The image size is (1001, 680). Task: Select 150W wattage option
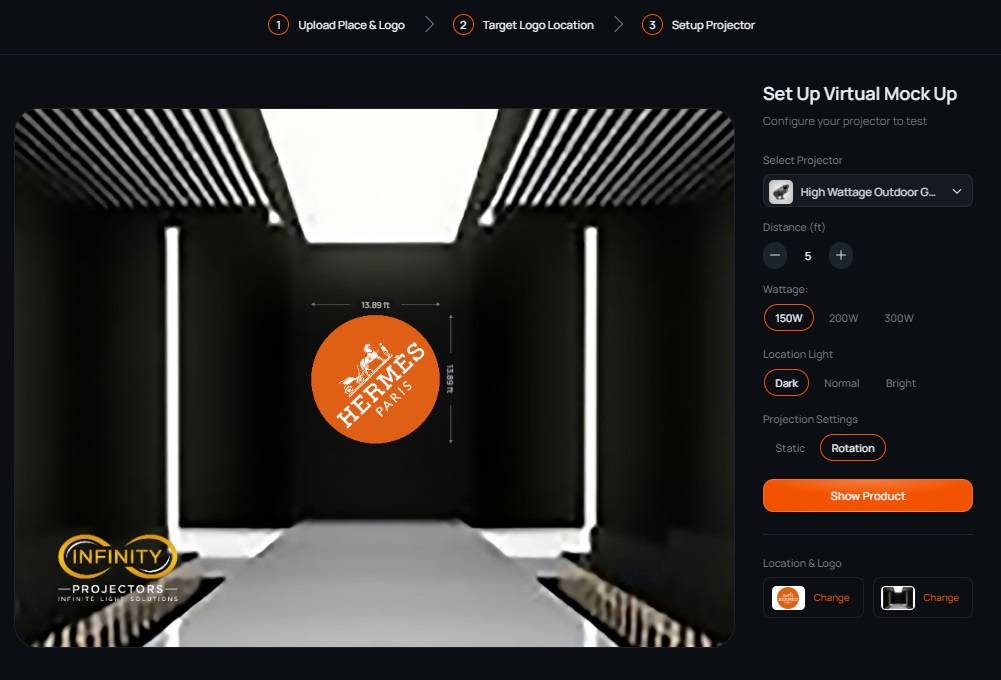pyautogui.click(x=788, y=318)
